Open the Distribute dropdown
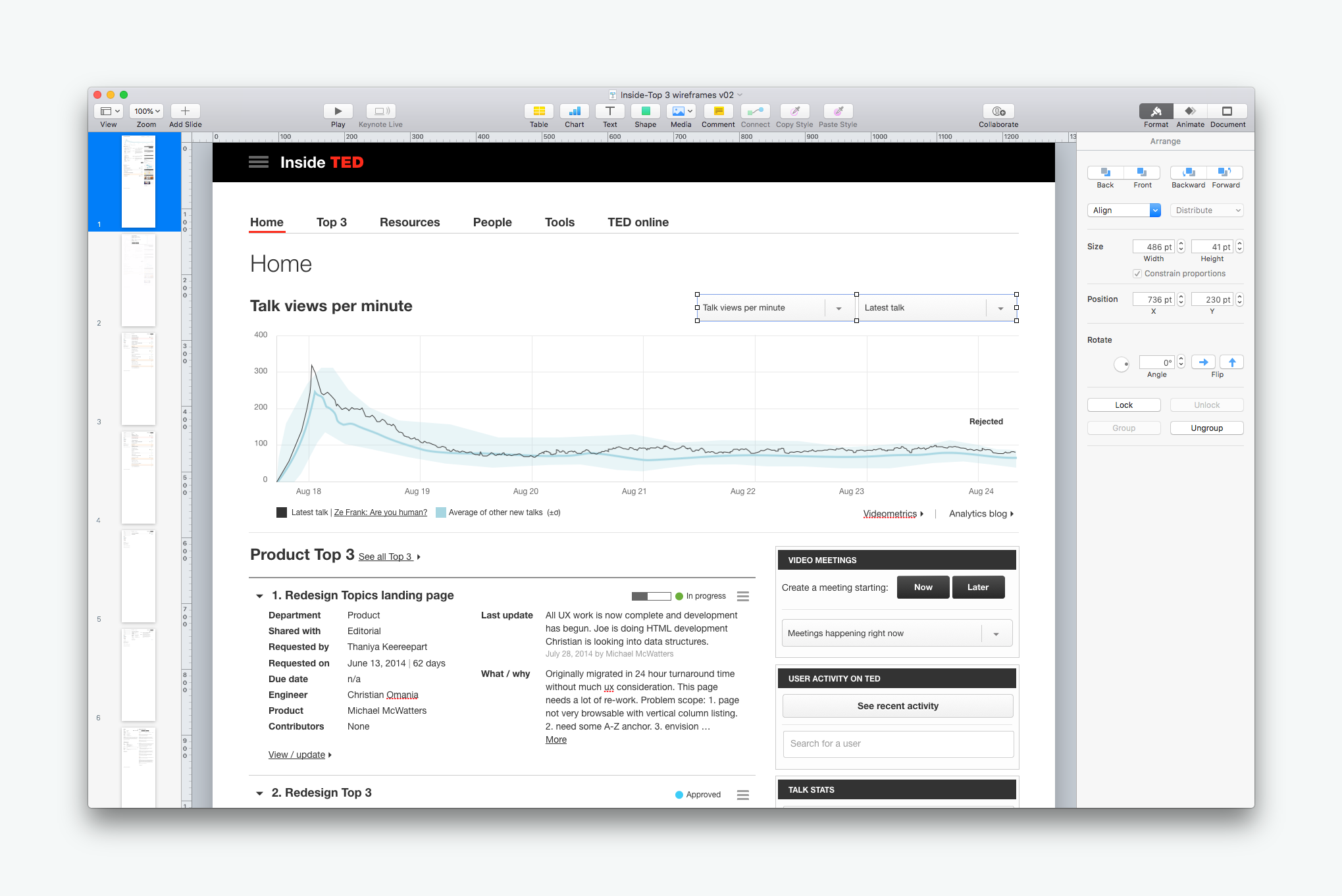 click(1207, 211)
